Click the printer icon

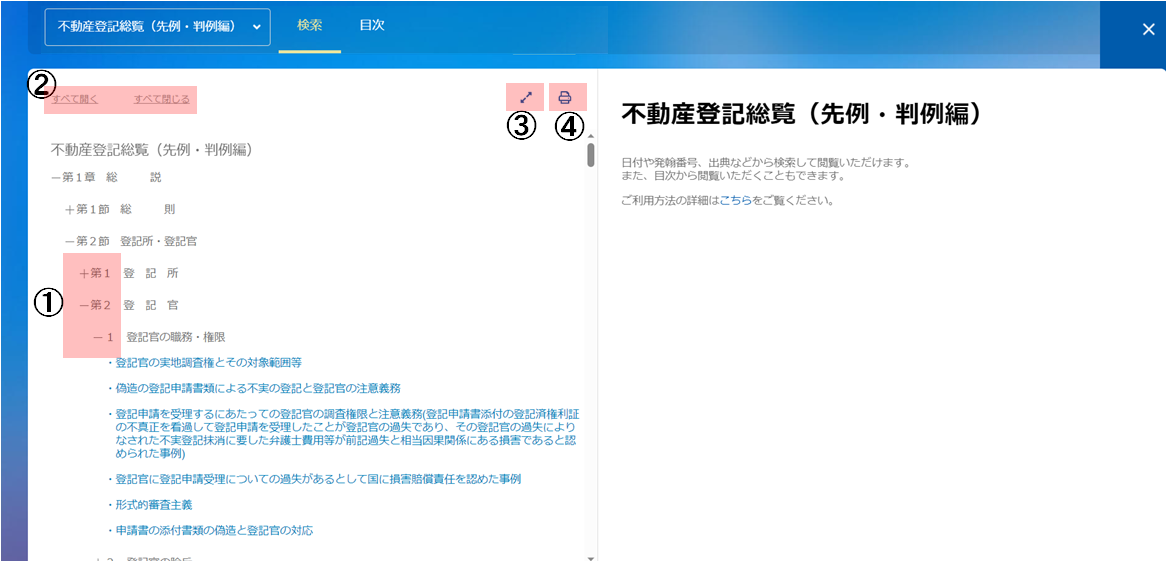click(564, 97)
